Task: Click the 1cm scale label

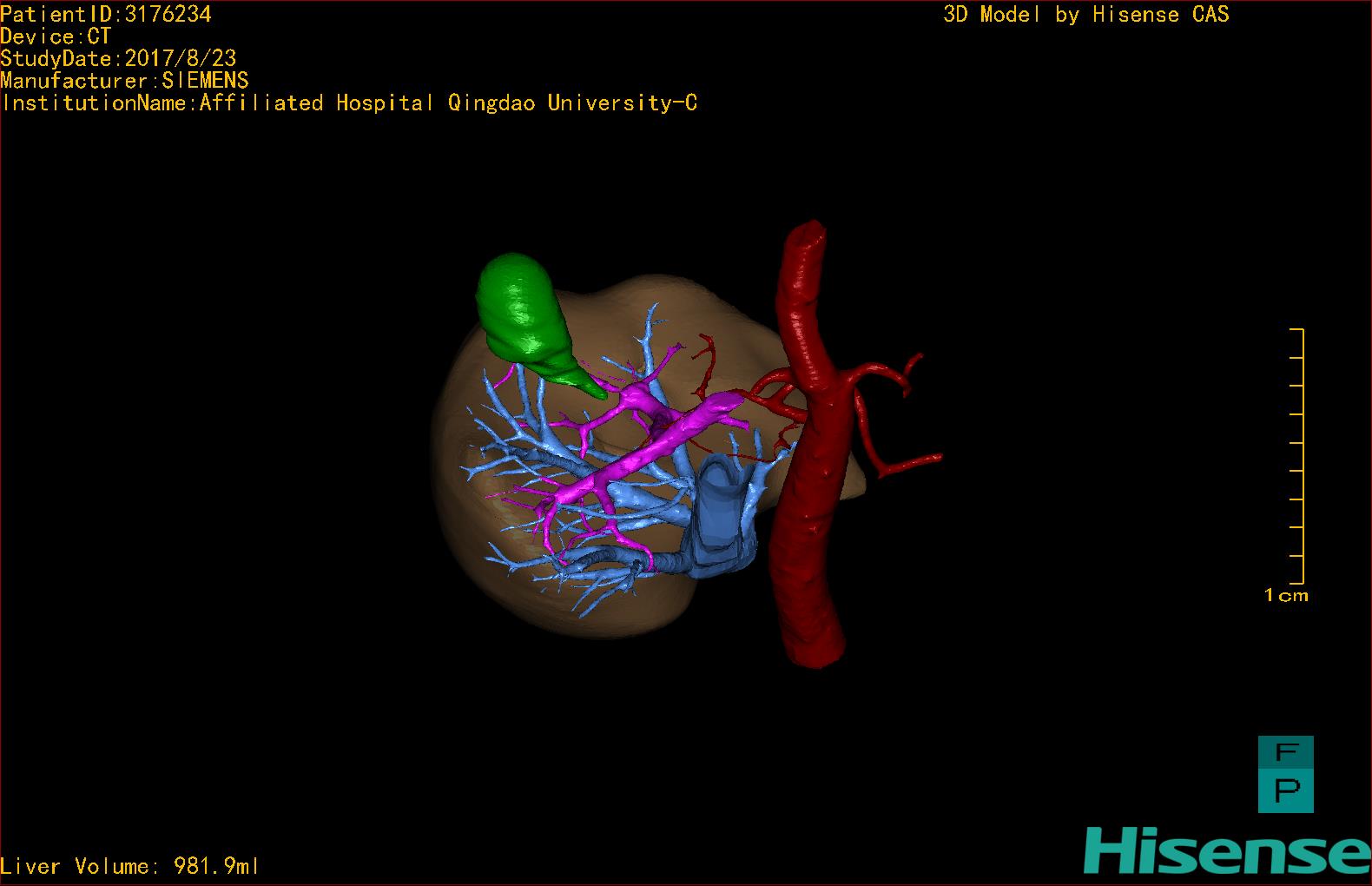Action: 1286,595
